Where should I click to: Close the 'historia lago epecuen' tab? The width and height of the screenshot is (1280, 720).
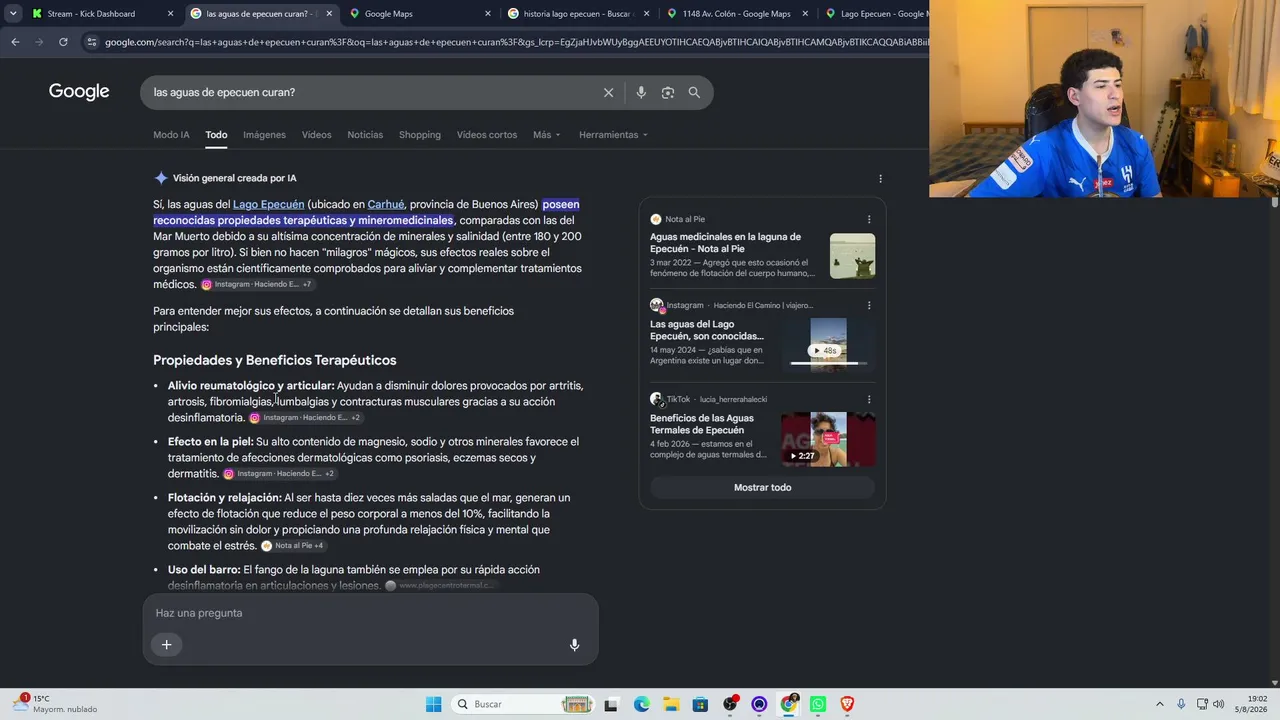(x=647, y=14)
